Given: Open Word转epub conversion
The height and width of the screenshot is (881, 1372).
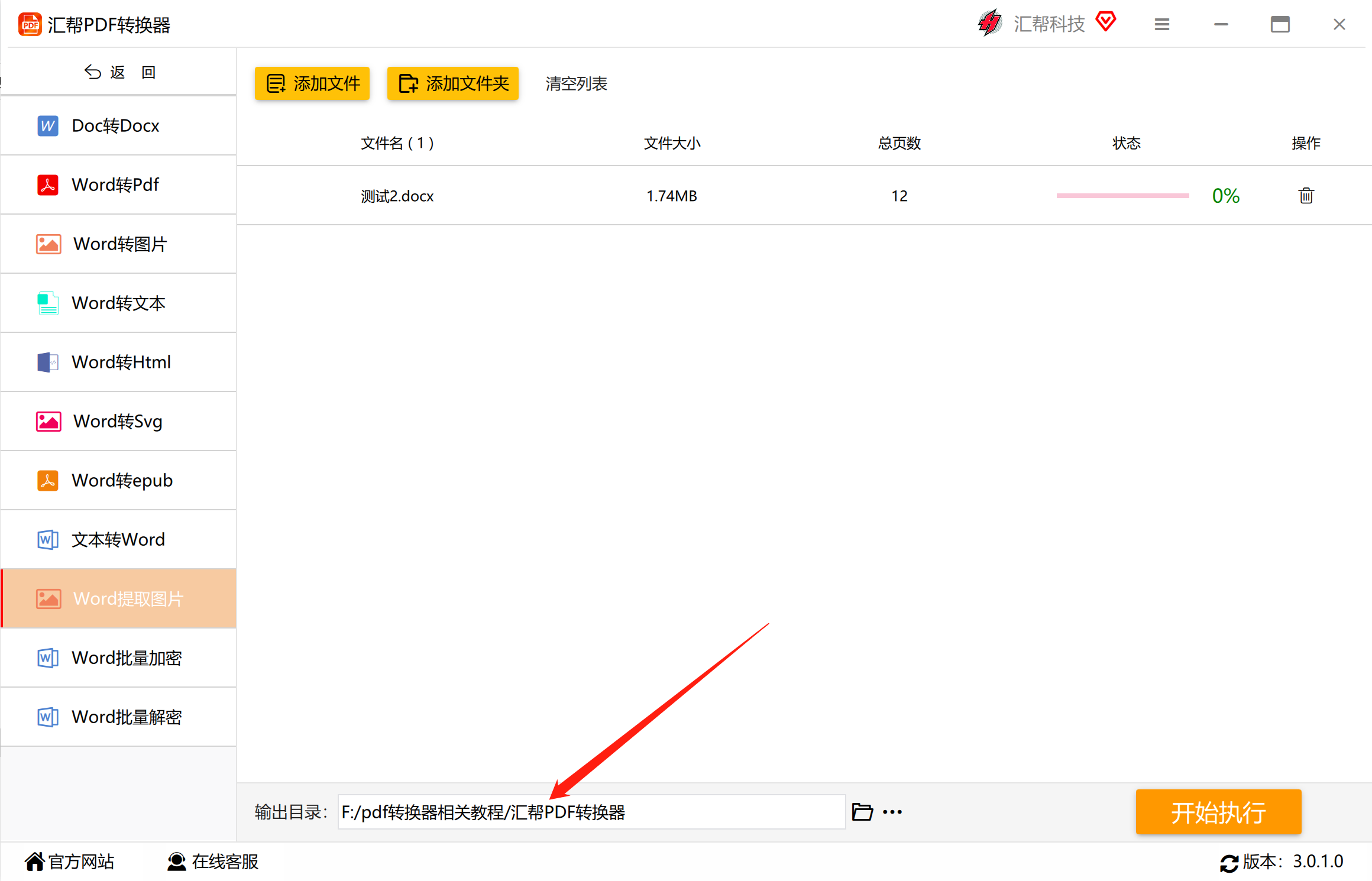Looking at the screenshot, I should tap(118, 480).
